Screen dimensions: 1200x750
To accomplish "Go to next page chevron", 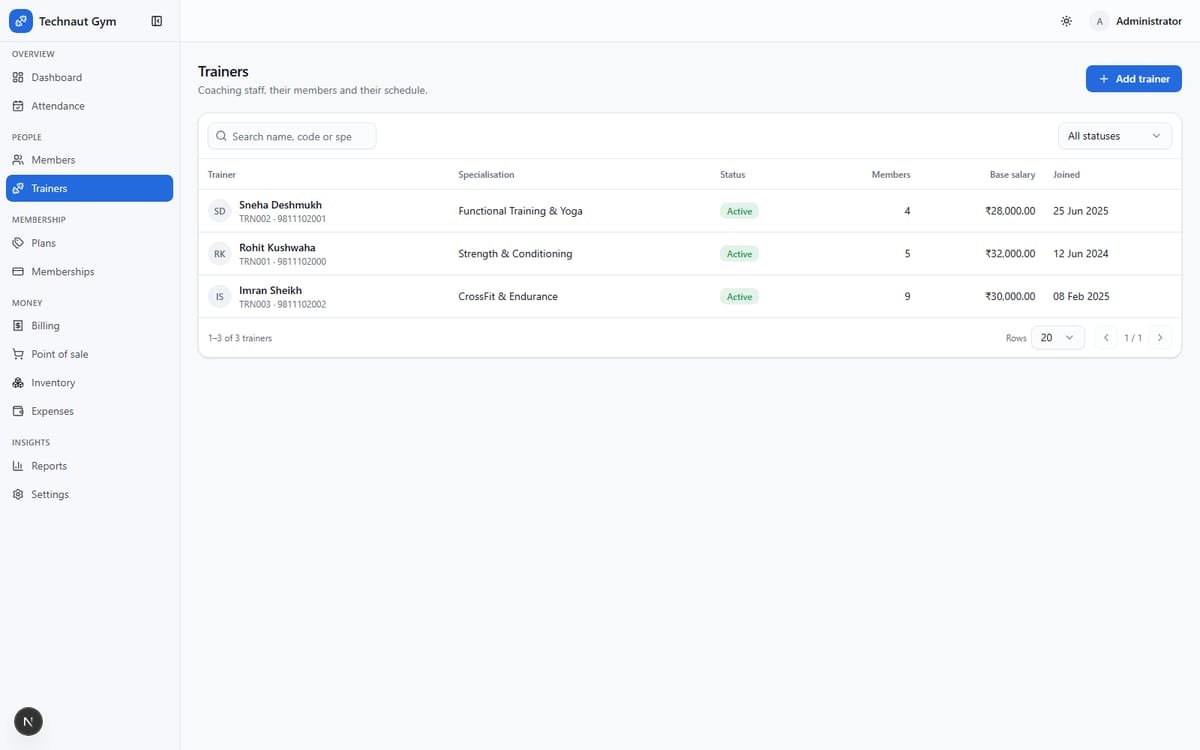I will (1160, 338).
